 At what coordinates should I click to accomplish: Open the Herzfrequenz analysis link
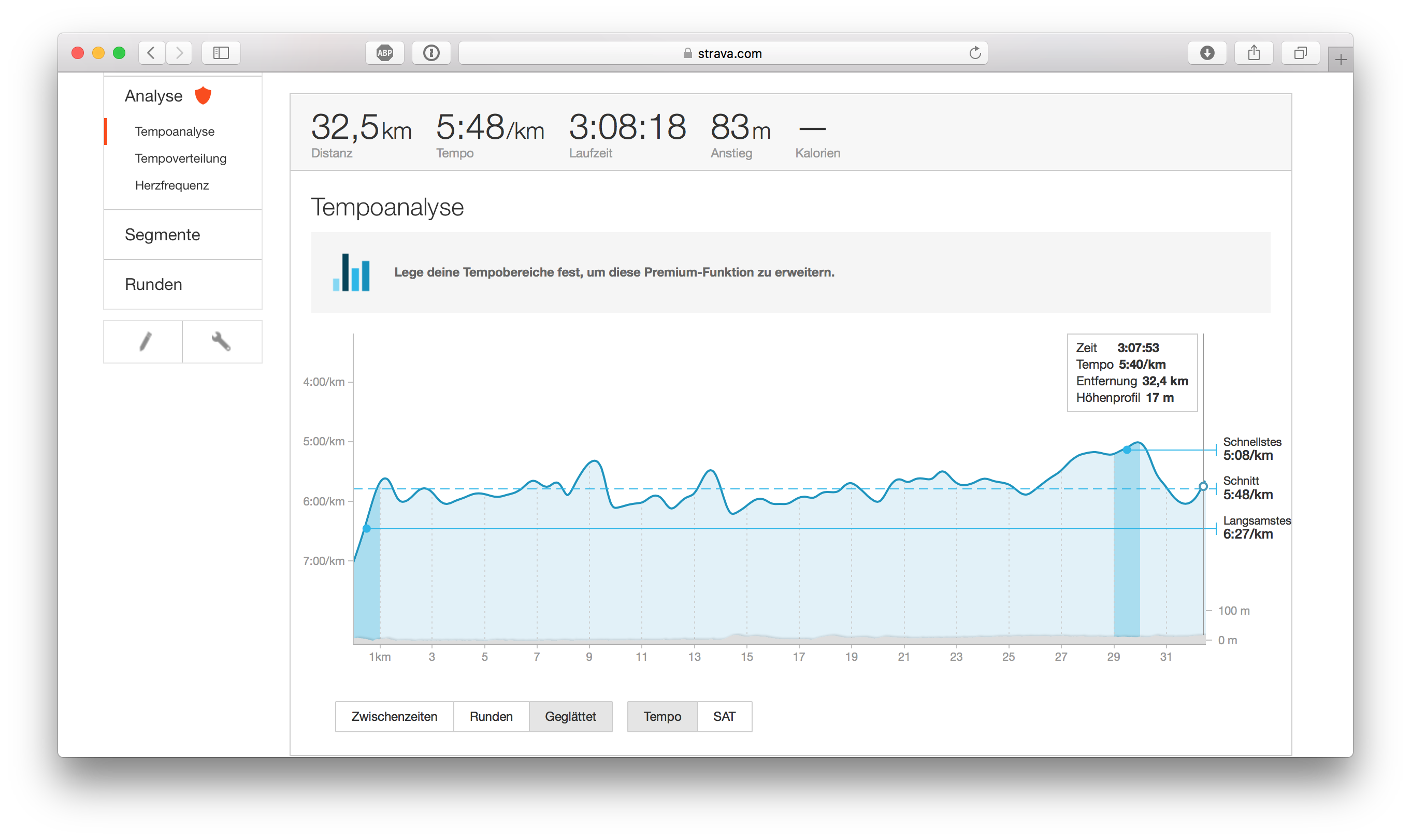(172, 186)
